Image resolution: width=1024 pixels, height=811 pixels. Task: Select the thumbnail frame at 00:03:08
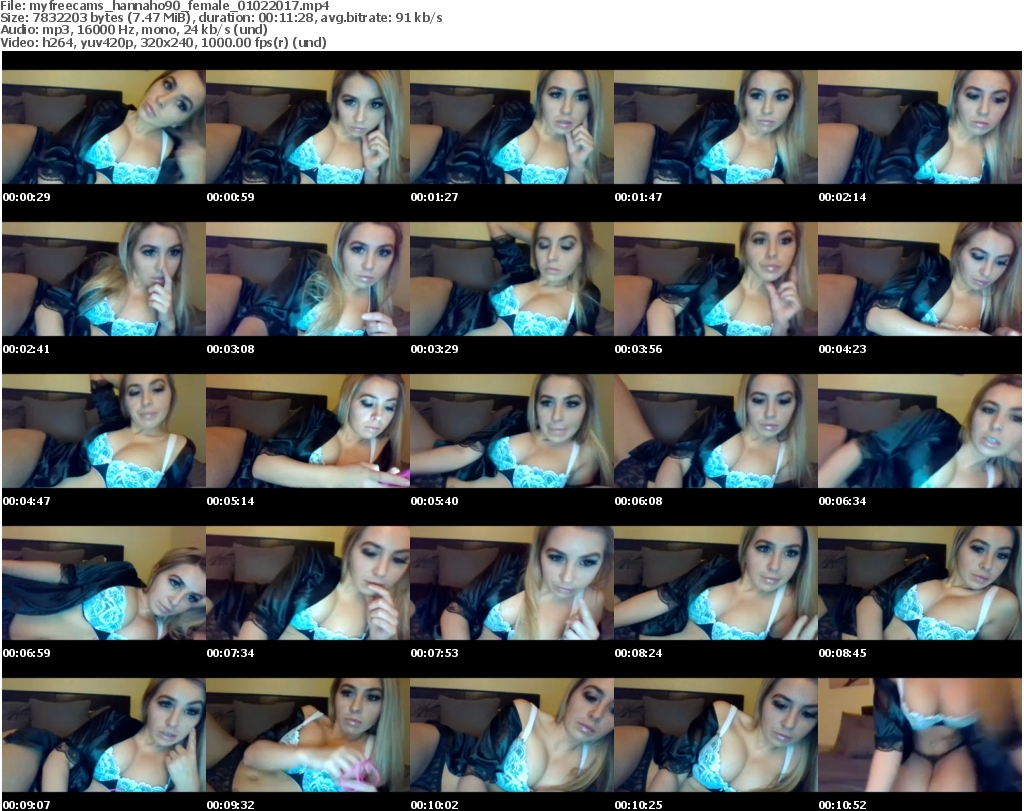click(308, 279)
